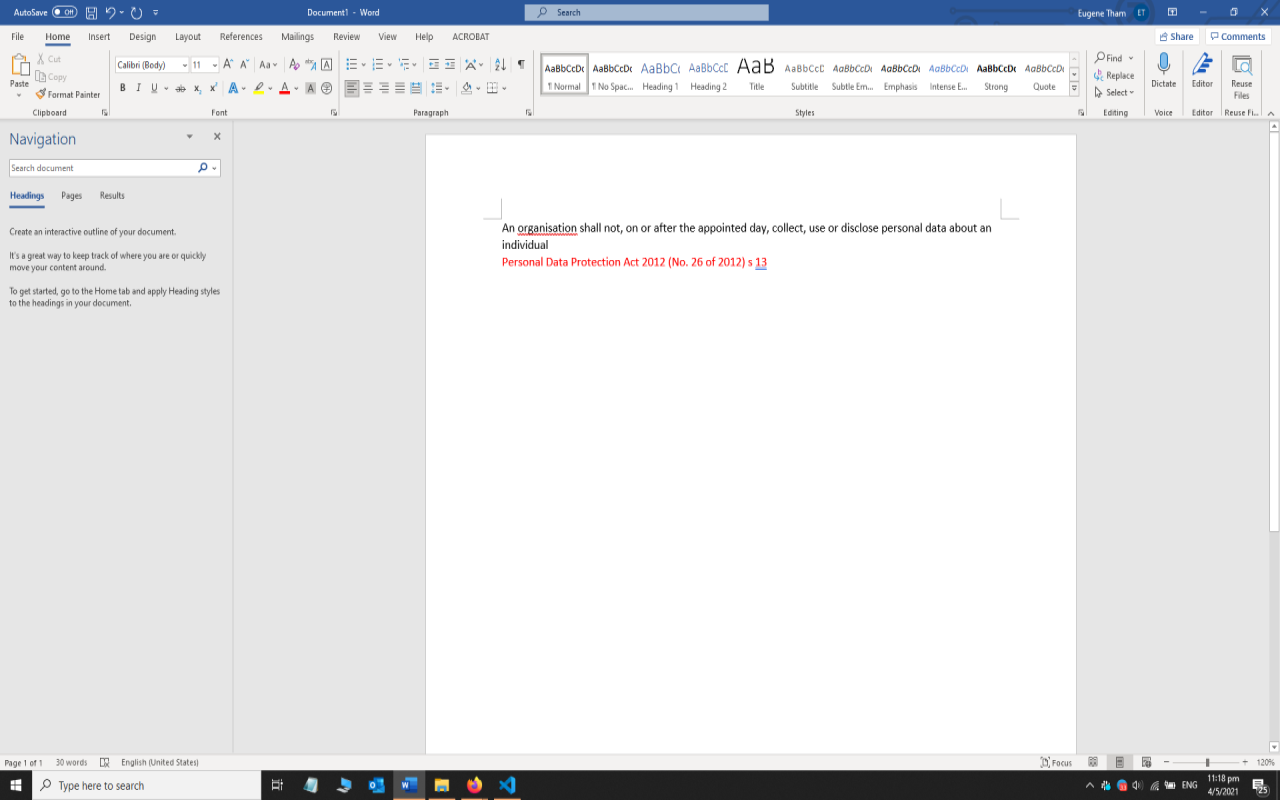Apply strikethrough formatting
Screen dimensions: 1280x800
[180, 88]
